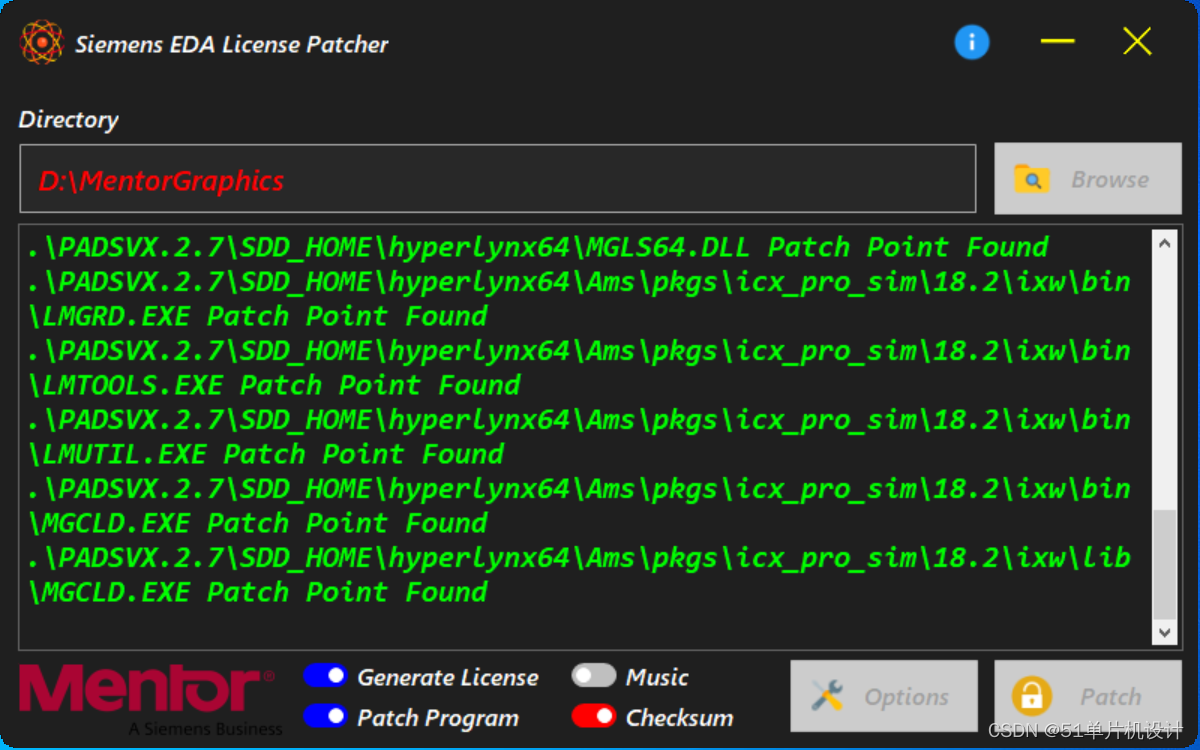Click the Browse folder button
1200x750 pixels.
(1088, 179)
